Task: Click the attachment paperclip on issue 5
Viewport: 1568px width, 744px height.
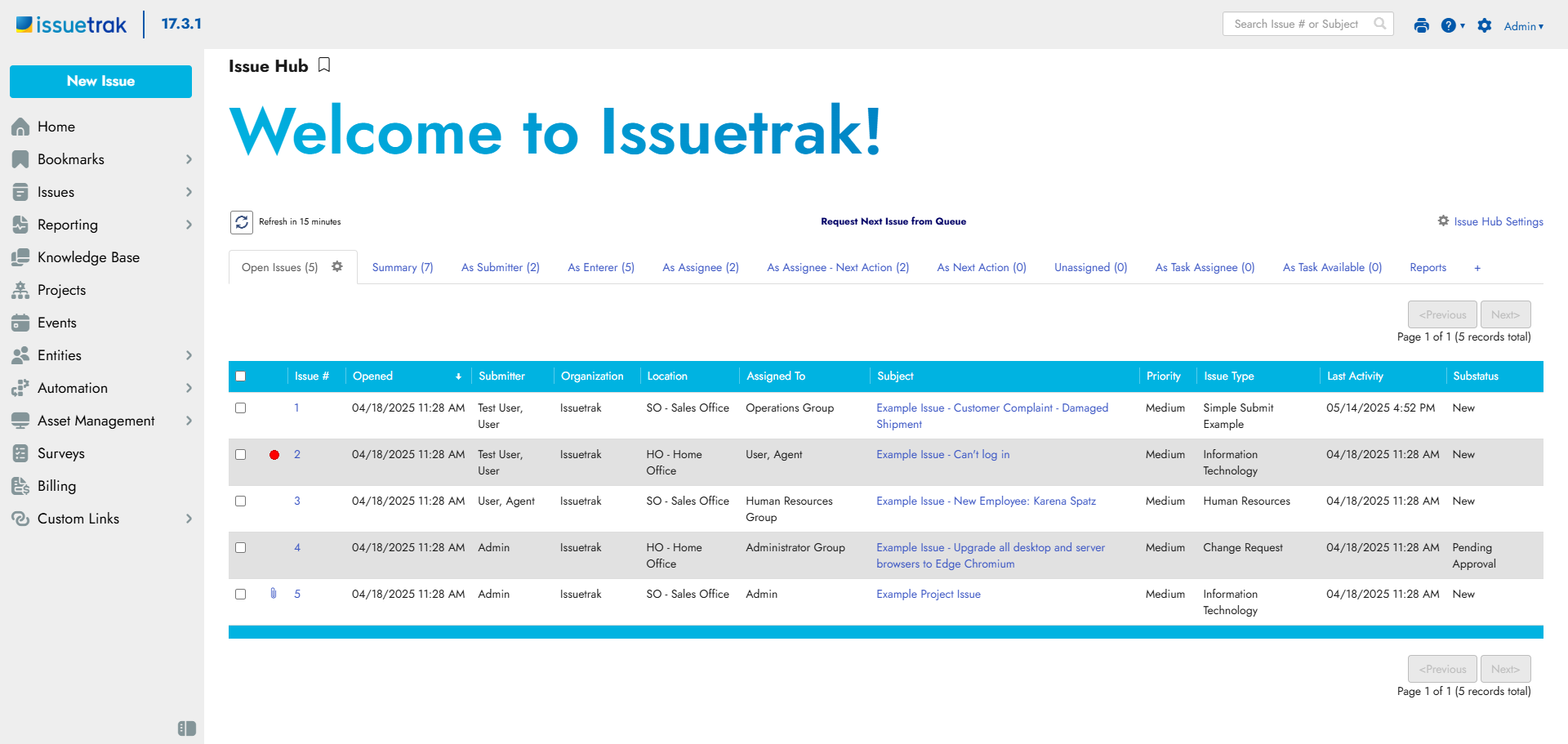Action: tap(274, 594)
